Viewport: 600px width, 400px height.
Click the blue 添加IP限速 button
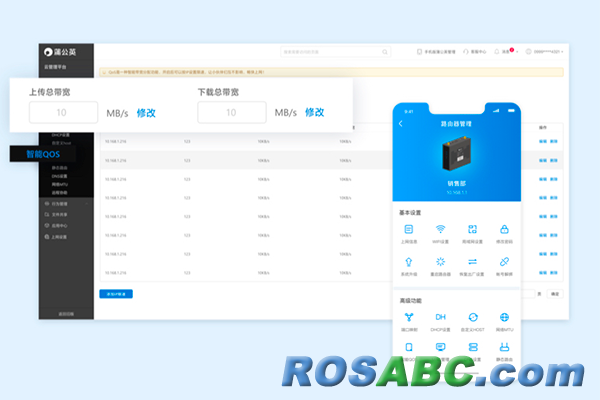116,294
